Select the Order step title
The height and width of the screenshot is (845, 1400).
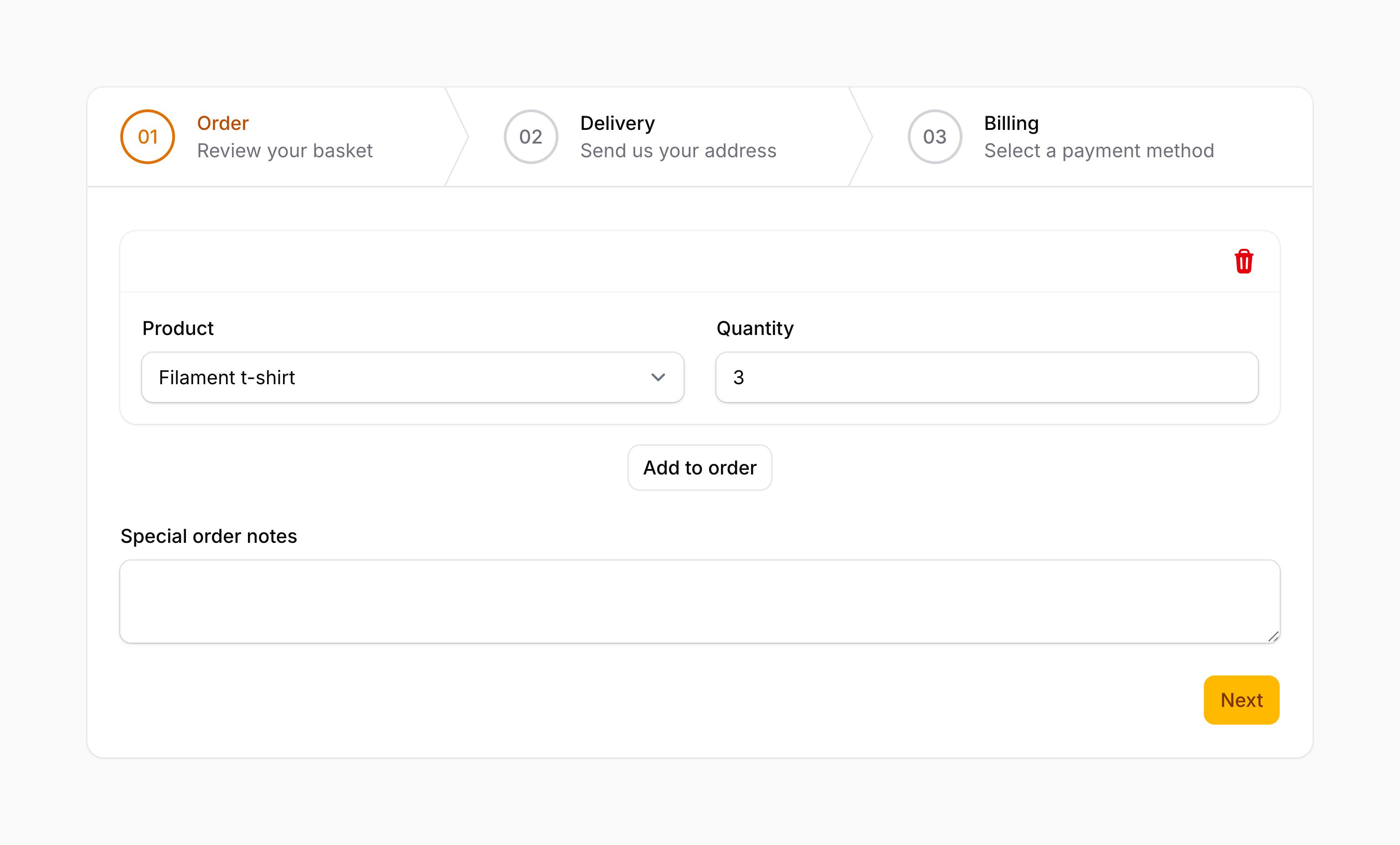pos(223,124)
